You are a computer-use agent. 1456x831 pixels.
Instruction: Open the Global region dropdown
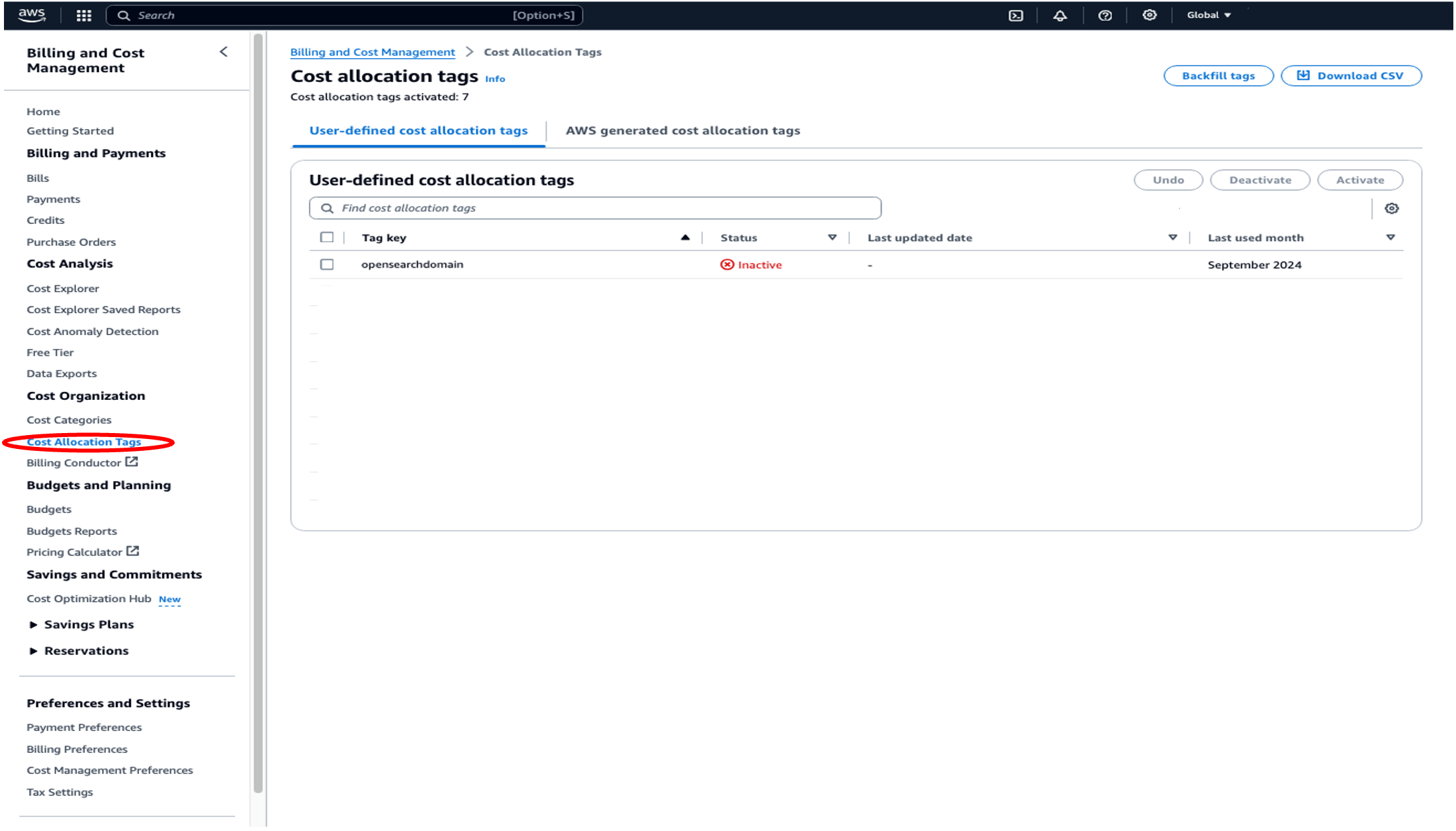point(1208,15)
